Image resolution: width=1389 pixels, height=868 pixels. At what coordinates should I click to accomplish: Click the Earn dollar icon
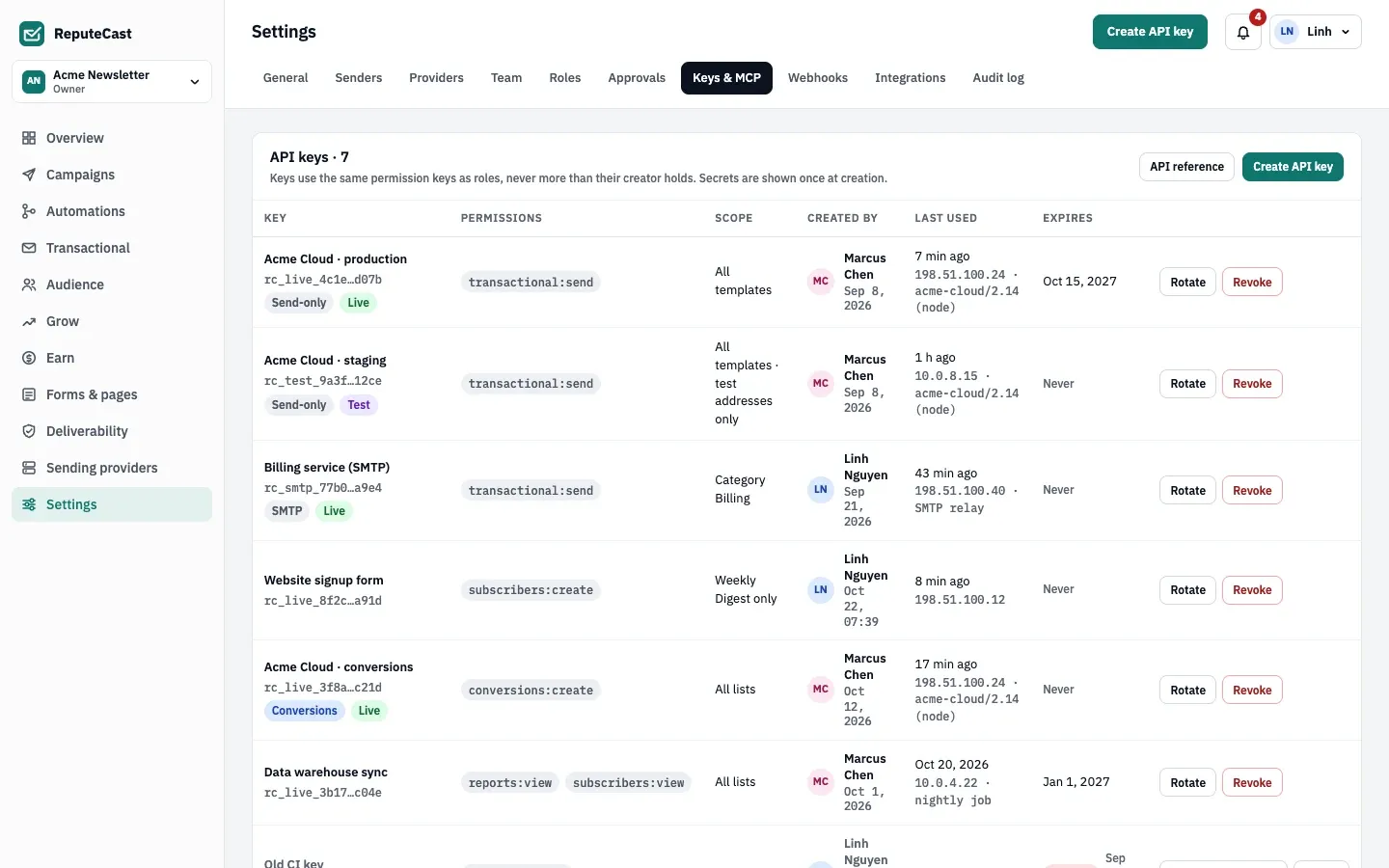pyautogui.click(x=29, y=358)
